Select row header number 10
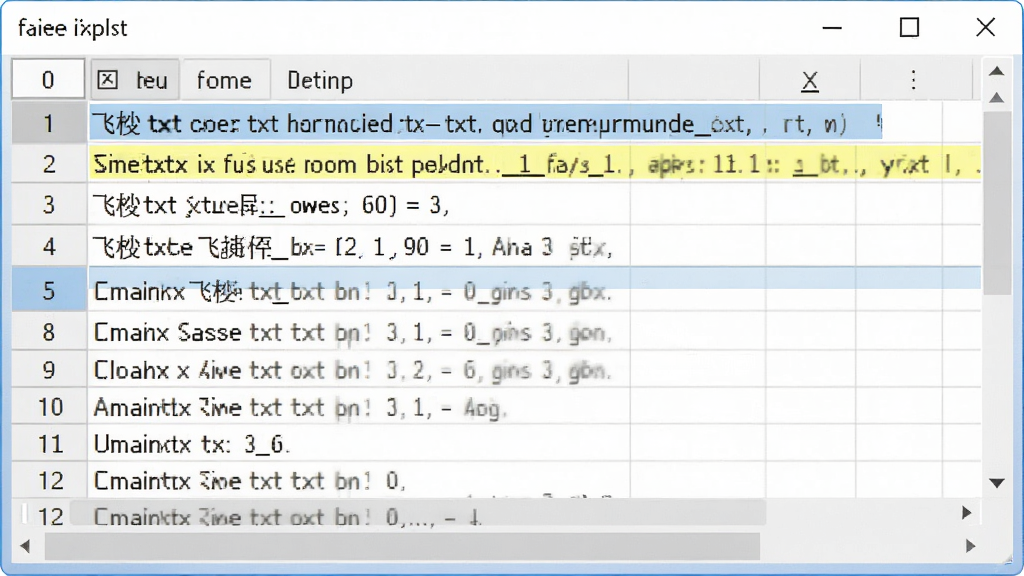Image resolution: width=1024 pixels, height=576 pixels. coord(49,407)
